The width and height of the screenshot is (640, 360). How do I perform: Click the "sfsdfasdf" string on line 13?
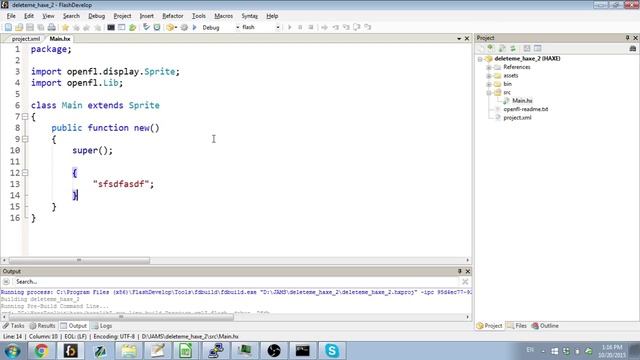click(x=121, y=184)
